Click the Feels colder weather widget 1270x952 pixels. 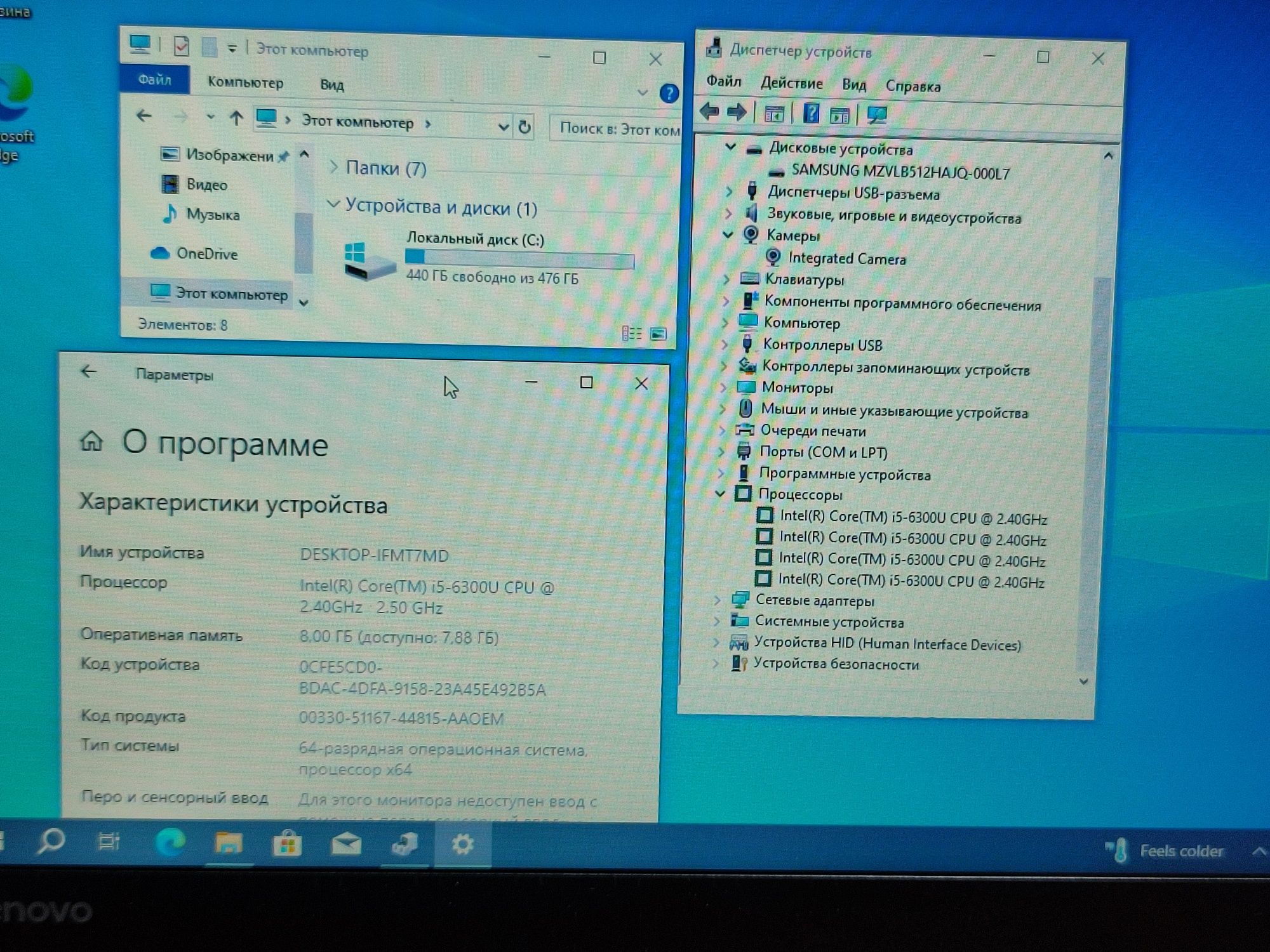coord(1164,850)
